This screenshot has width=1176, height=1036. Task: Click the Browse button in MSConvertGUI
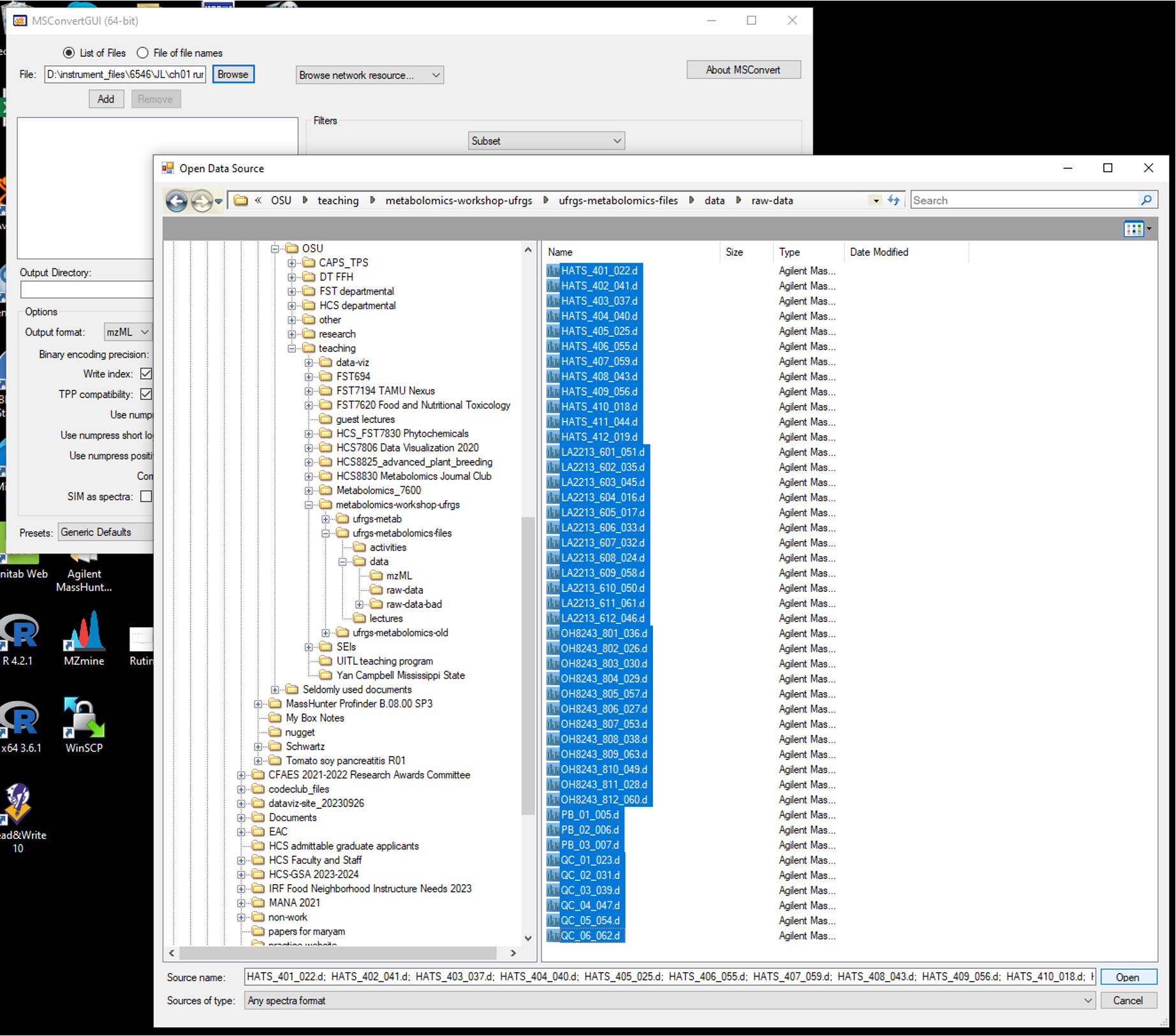pos(233,75)
